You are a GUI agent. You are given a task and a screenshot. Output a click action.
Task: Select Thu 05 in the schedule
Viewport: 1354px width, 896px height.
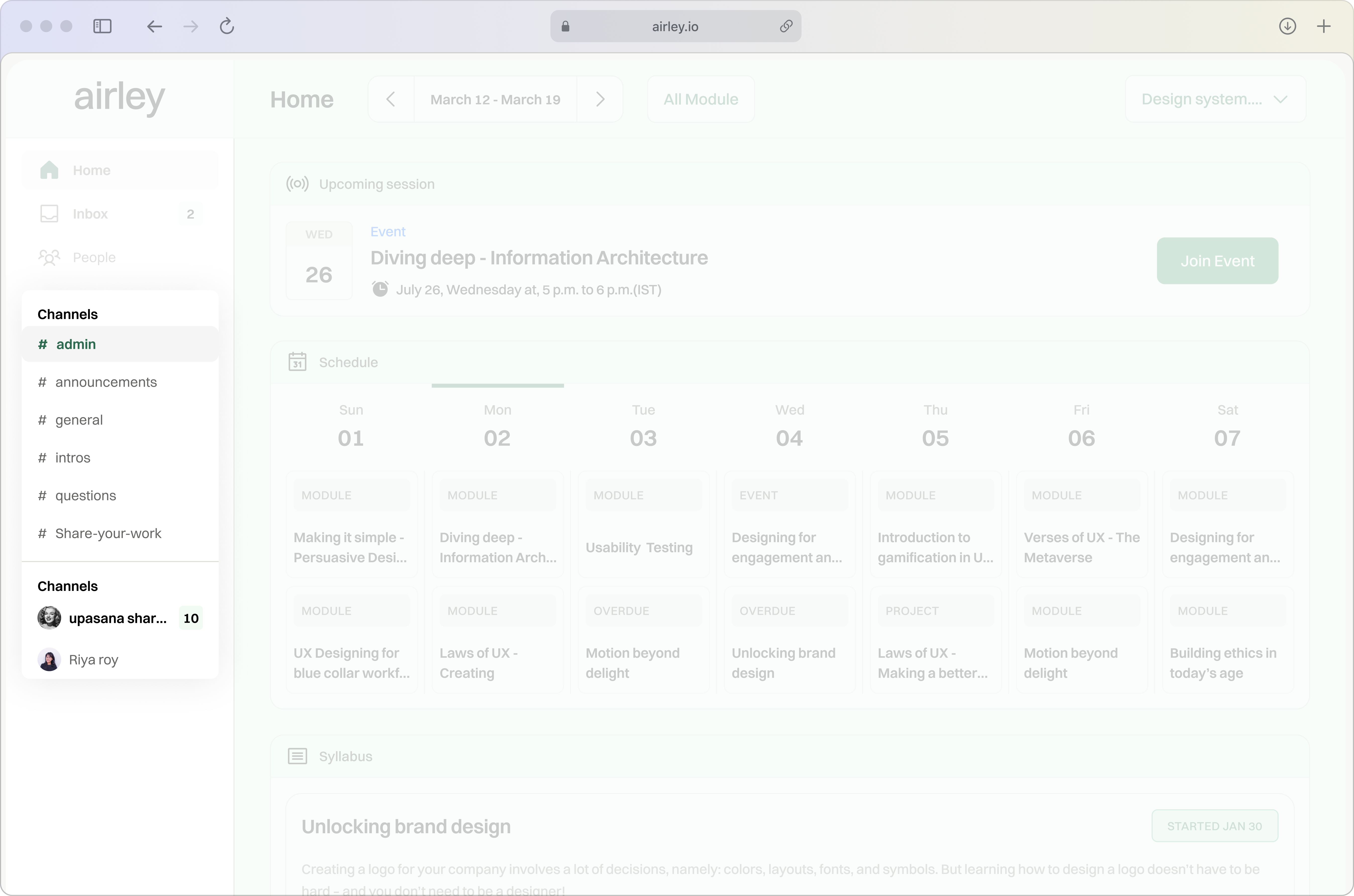pos(935,426)
